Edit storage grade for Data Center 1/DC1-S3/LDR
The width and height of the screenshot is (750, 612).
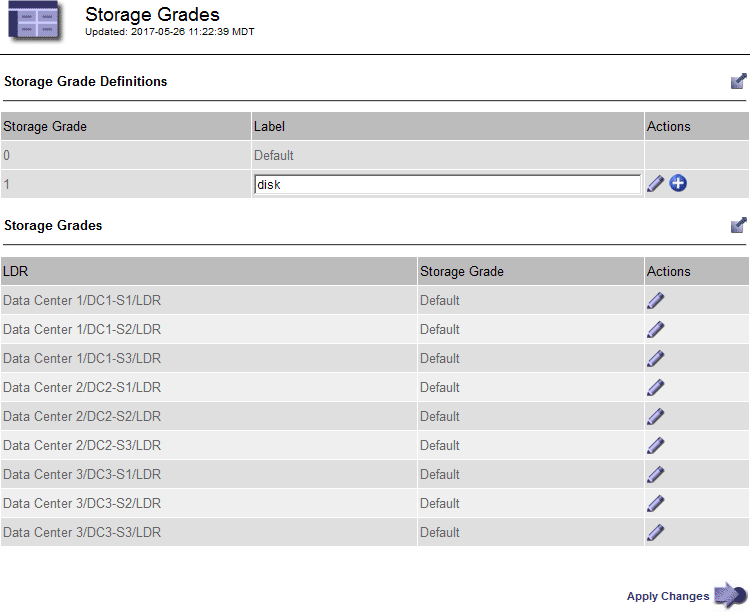[x=655, y=359]
